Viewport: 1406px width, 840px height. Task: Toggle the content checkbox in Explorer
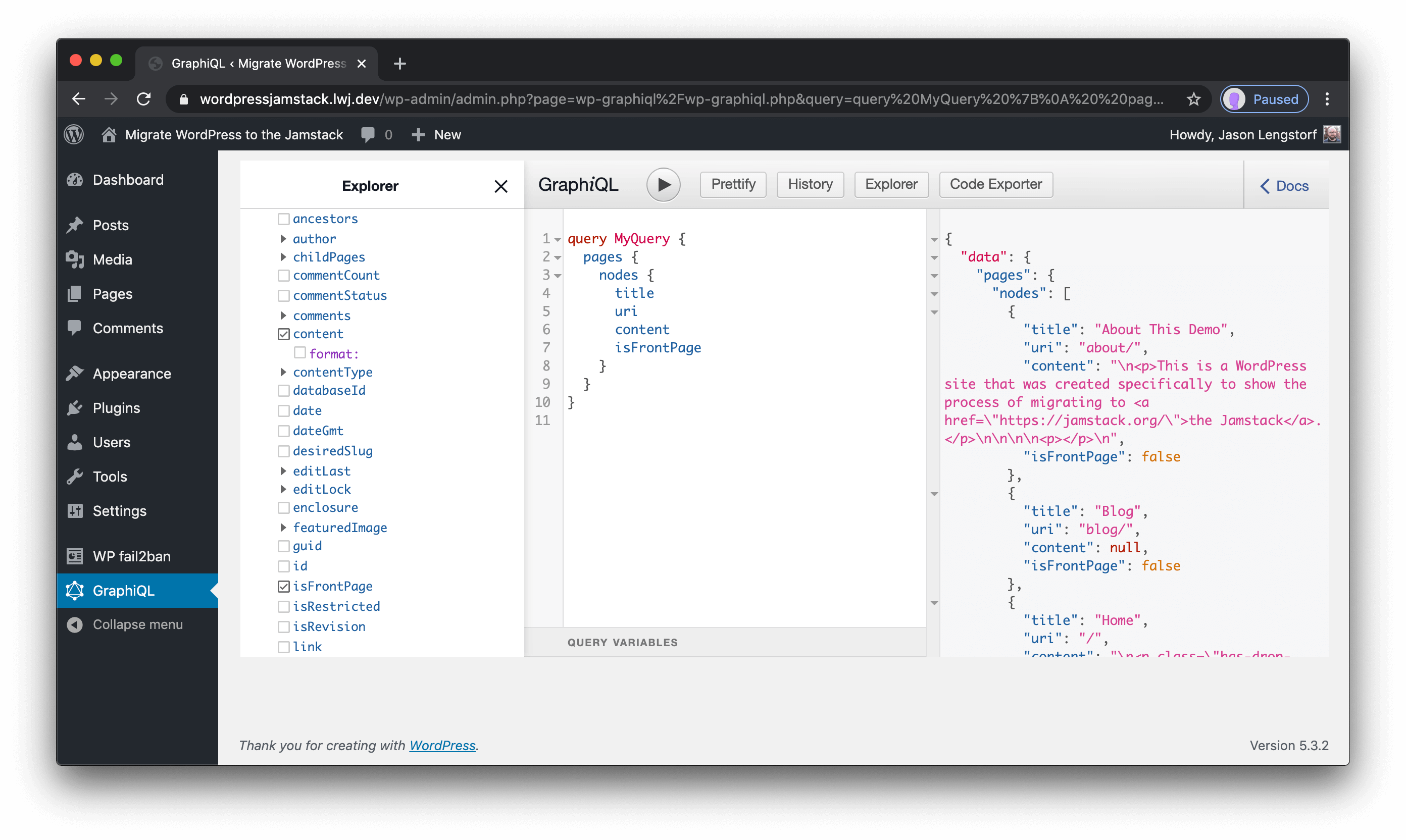(x=282, y=334)
